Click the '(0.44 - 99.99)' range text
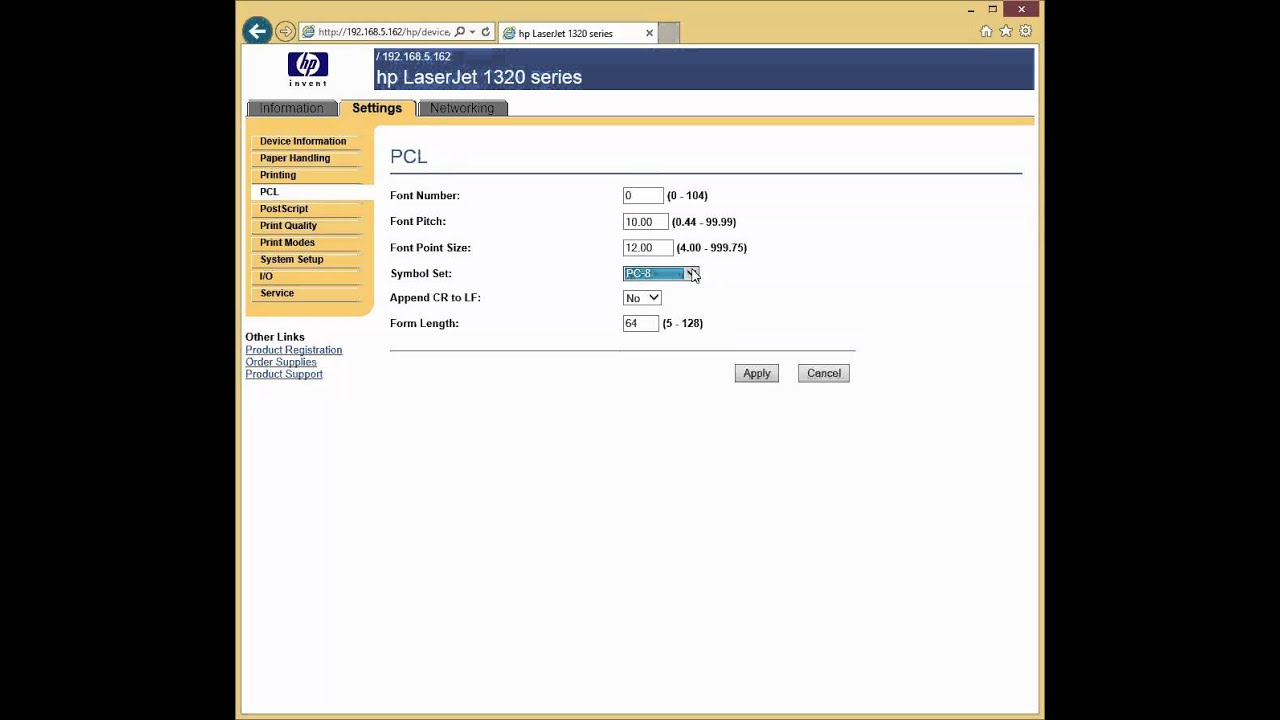 coord(704,222)
